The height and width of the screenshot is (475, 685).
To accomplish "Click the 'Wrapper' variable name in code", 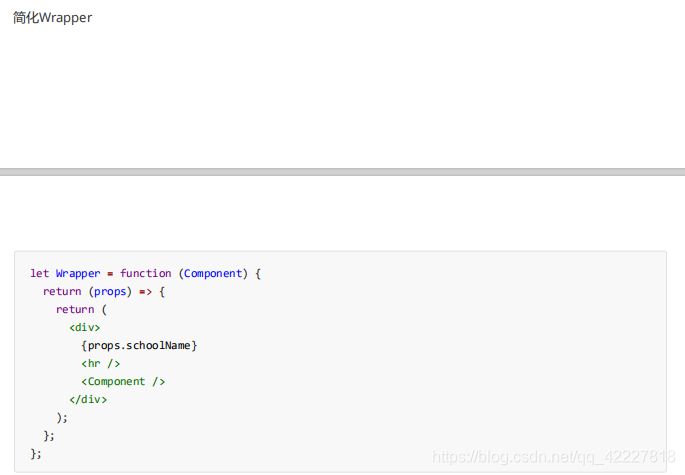I will click(x=78, y=274).
